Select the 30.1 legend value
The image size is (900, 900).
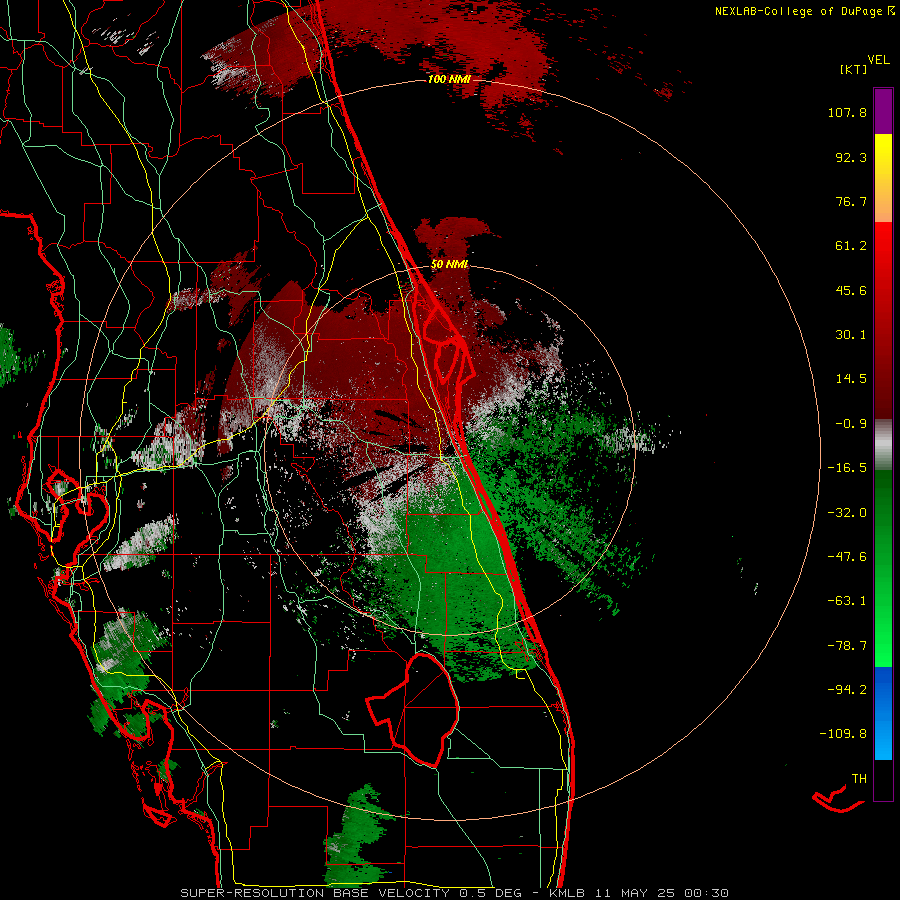tap(851, 335)
